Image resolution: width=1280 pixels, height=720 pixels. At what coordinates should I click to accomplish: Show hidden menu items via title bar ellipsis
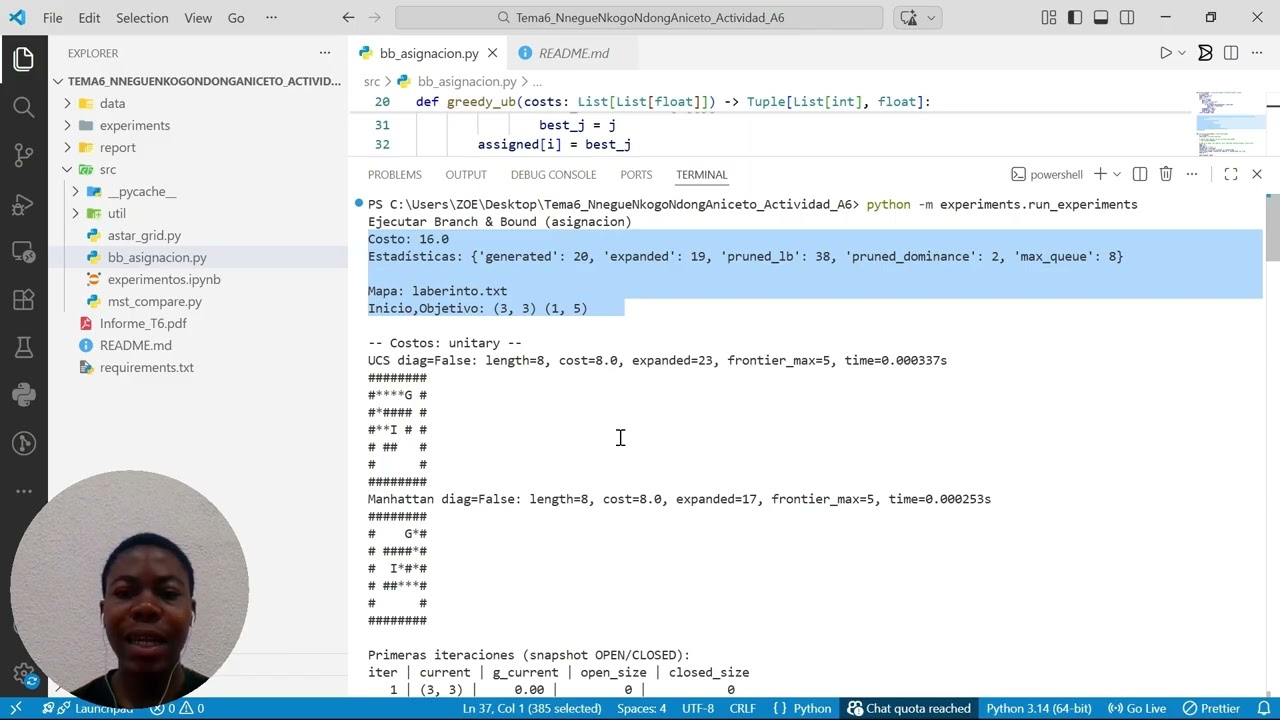pos(271,17)
